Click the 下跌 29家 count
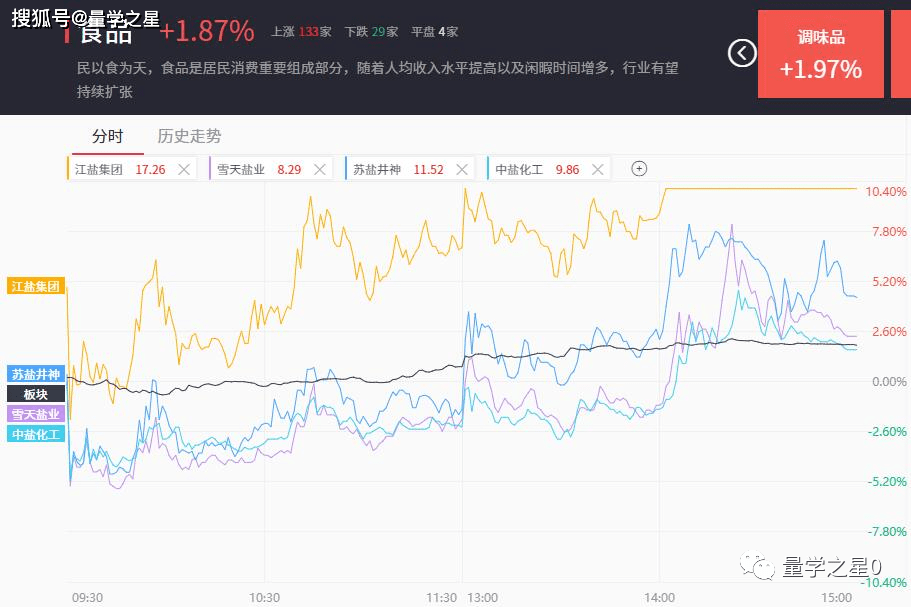Screen dimensions: 911x607 (x=370, y=32)
